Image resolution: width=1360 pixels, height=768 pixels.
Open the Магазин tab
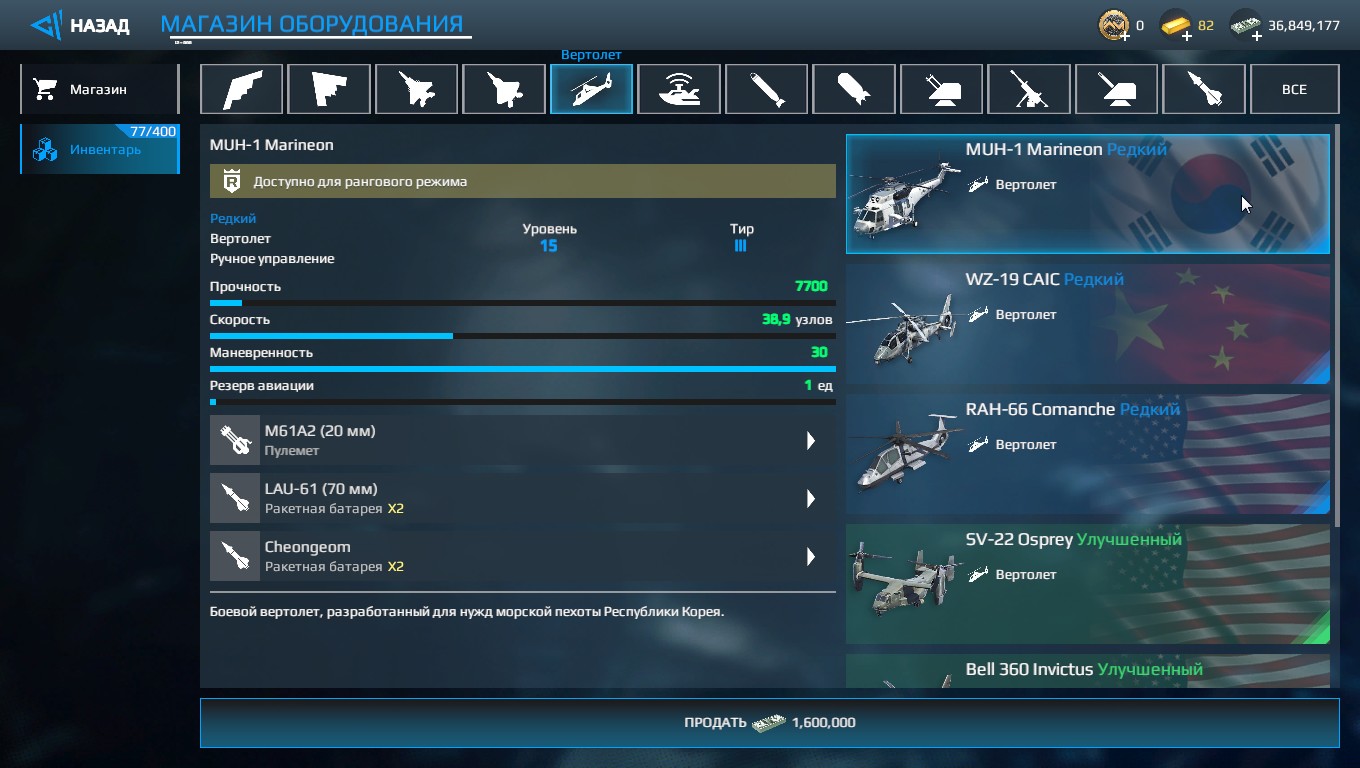pos(99,89)
